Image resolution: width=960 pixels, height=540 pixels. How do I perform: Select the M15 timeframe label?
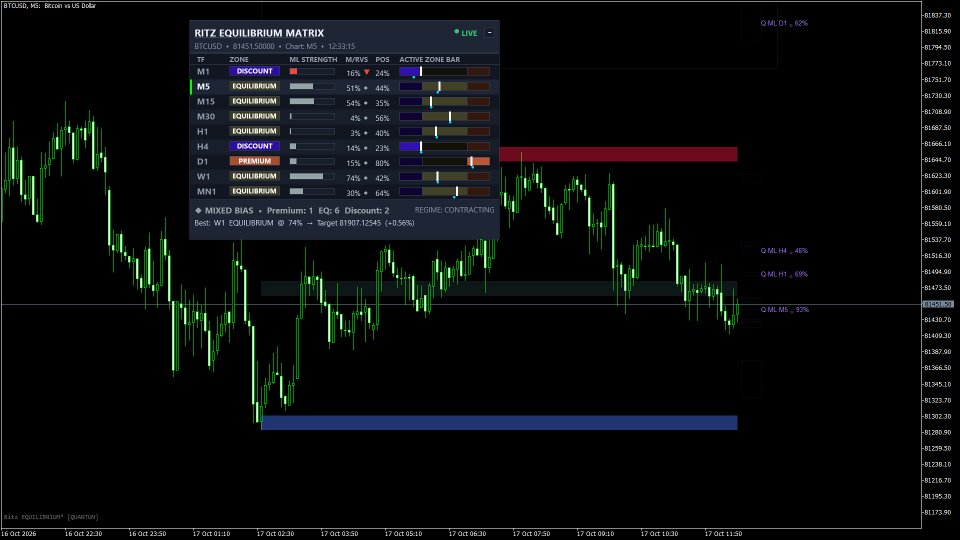pyautogui.click(x=206, y=102)
